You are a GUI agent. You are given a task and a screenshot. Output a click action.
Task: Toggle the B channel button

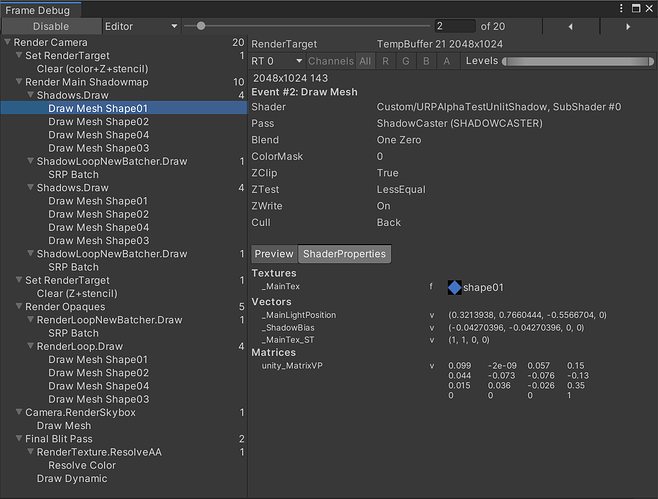pyautogui.click(x=426, y=61)
